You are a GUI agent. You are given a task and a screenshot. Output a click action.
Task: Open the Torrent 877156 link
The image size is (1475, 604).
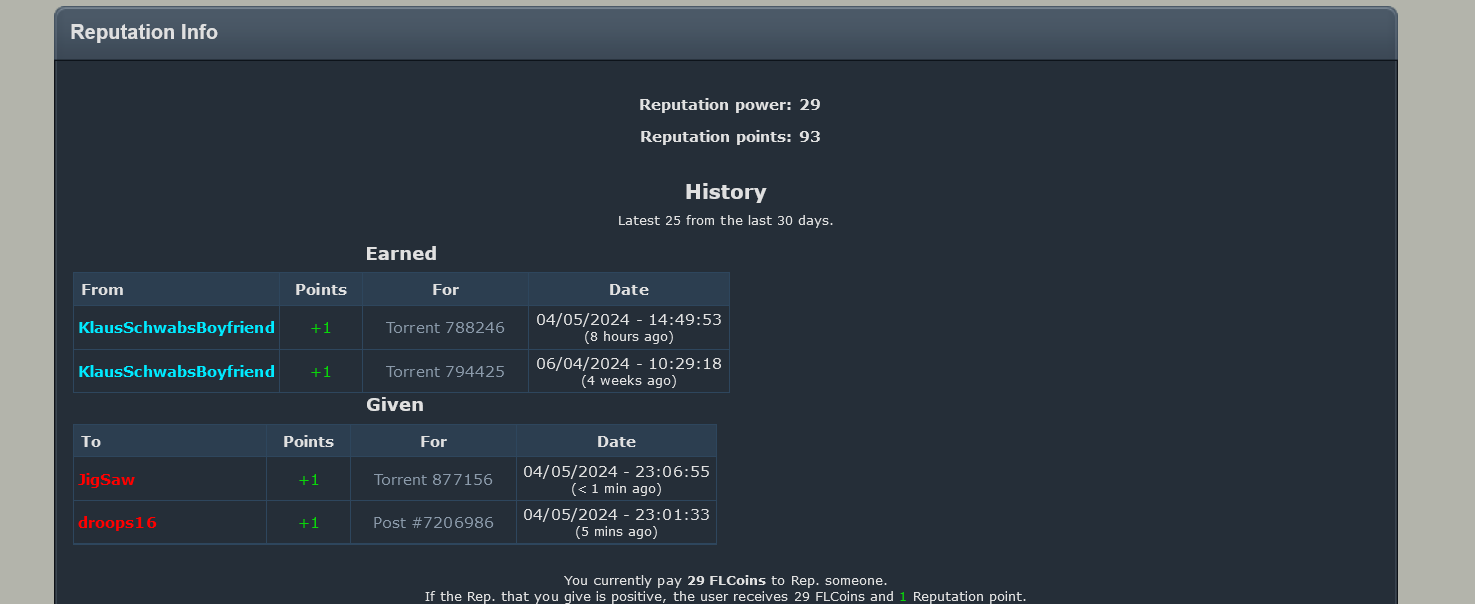click(433, 480)
